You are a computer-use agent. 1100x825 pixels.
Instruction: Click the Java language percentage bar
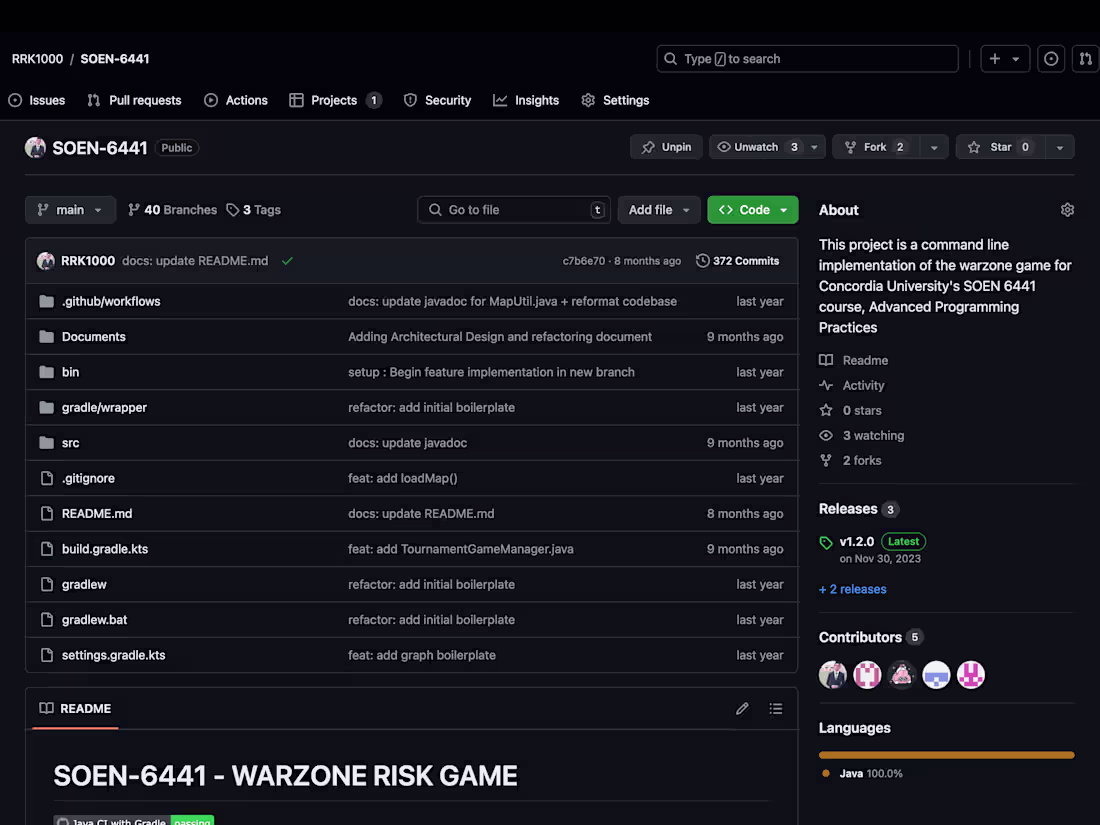coord(945,755)
